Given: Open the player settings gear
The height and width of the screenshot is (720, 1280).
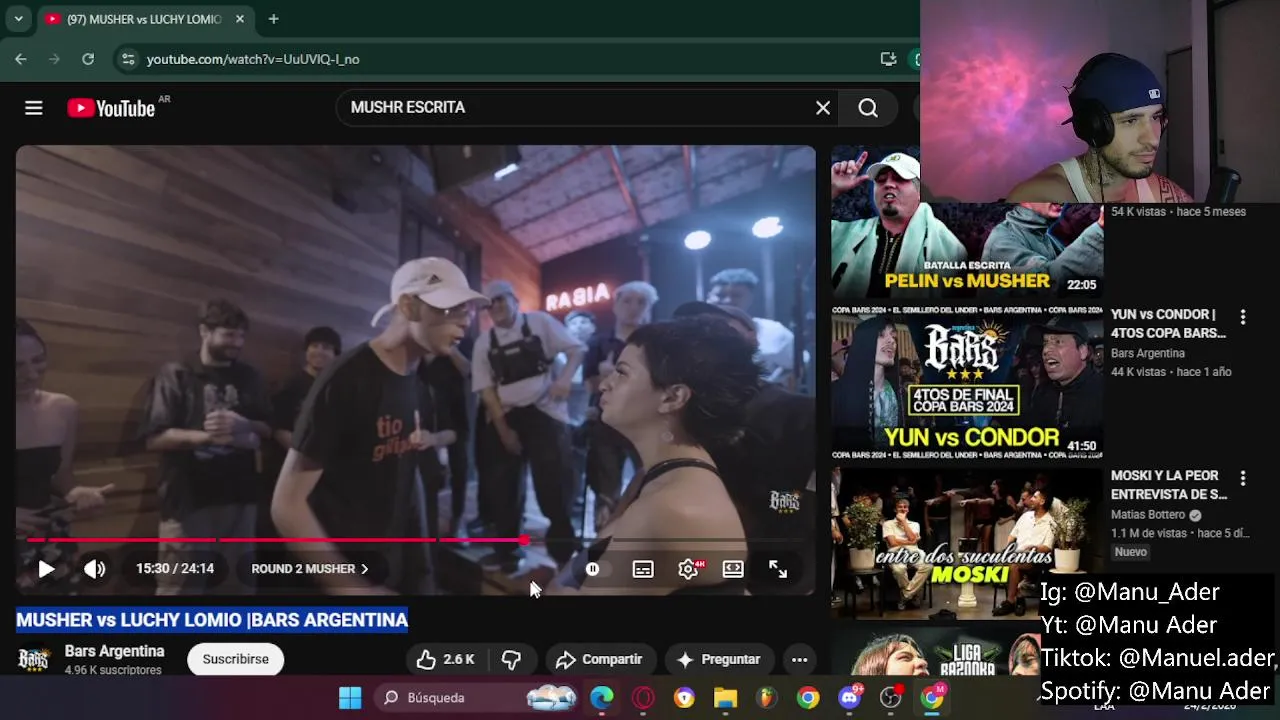Looking at the screenshot, I should (x=688, y=569).
